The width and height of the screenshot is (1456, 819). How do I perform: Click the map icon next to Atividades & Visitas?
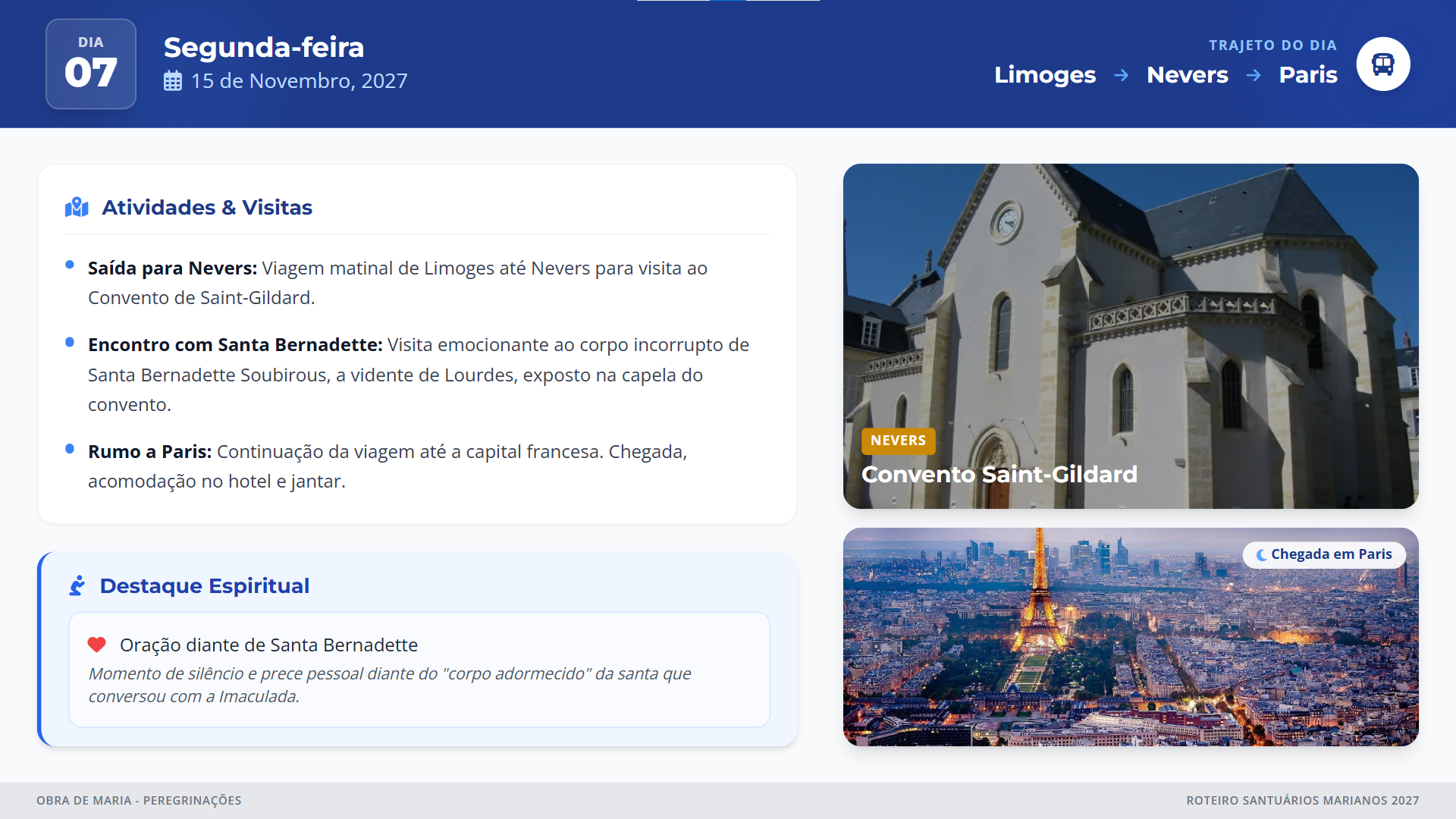pos(77,207)
